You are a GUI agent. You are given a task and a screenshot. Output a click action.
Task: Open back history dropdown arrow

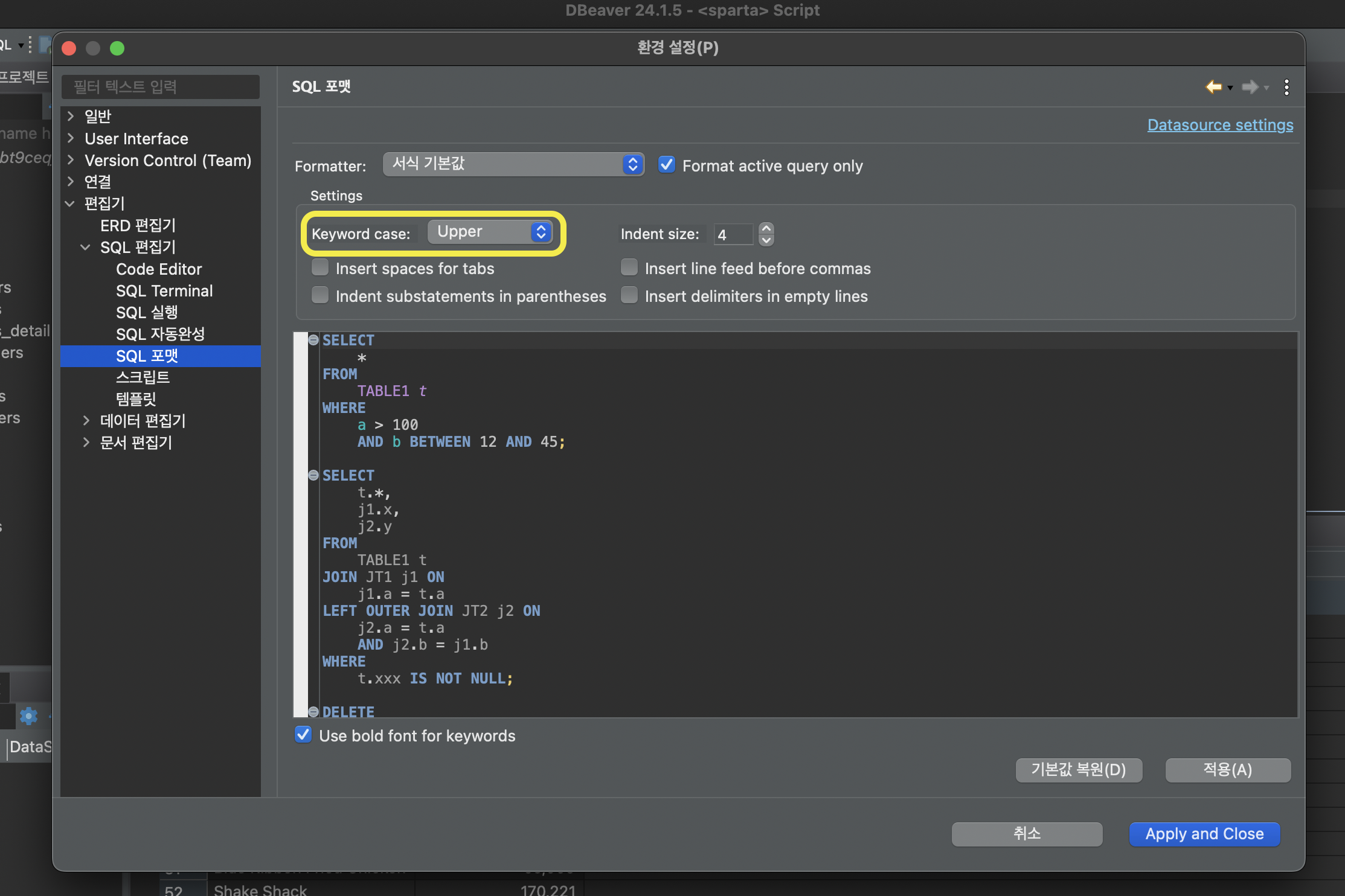(1230, 88)
